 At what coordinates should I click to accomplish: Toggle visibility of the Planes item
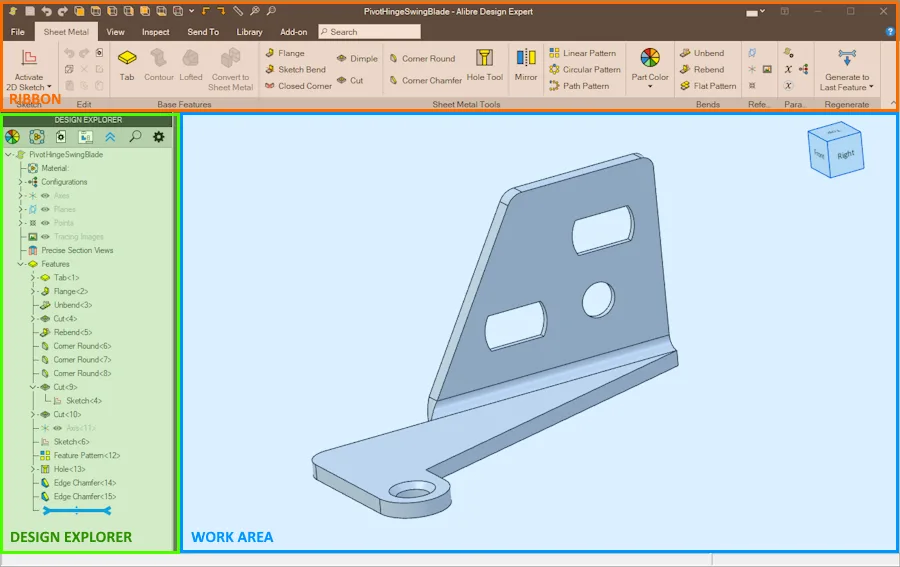click(45, 209)
